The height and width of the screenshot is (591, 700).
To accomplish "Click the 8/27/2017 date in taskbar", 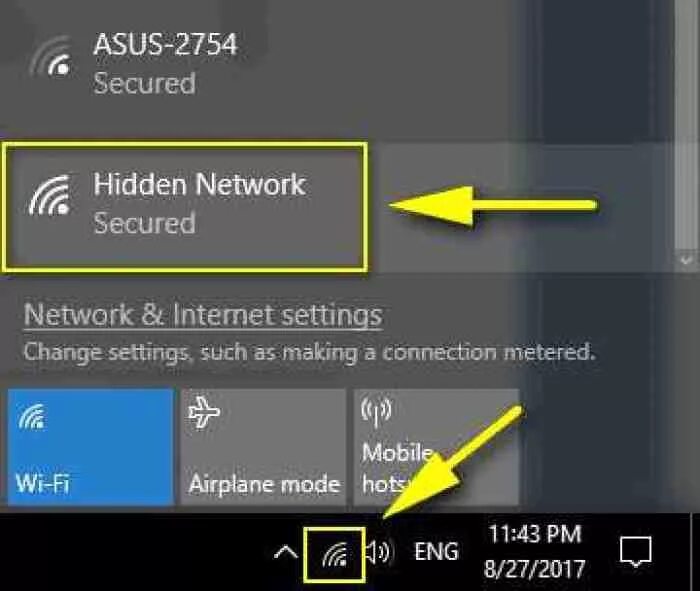I will point(534,568).
